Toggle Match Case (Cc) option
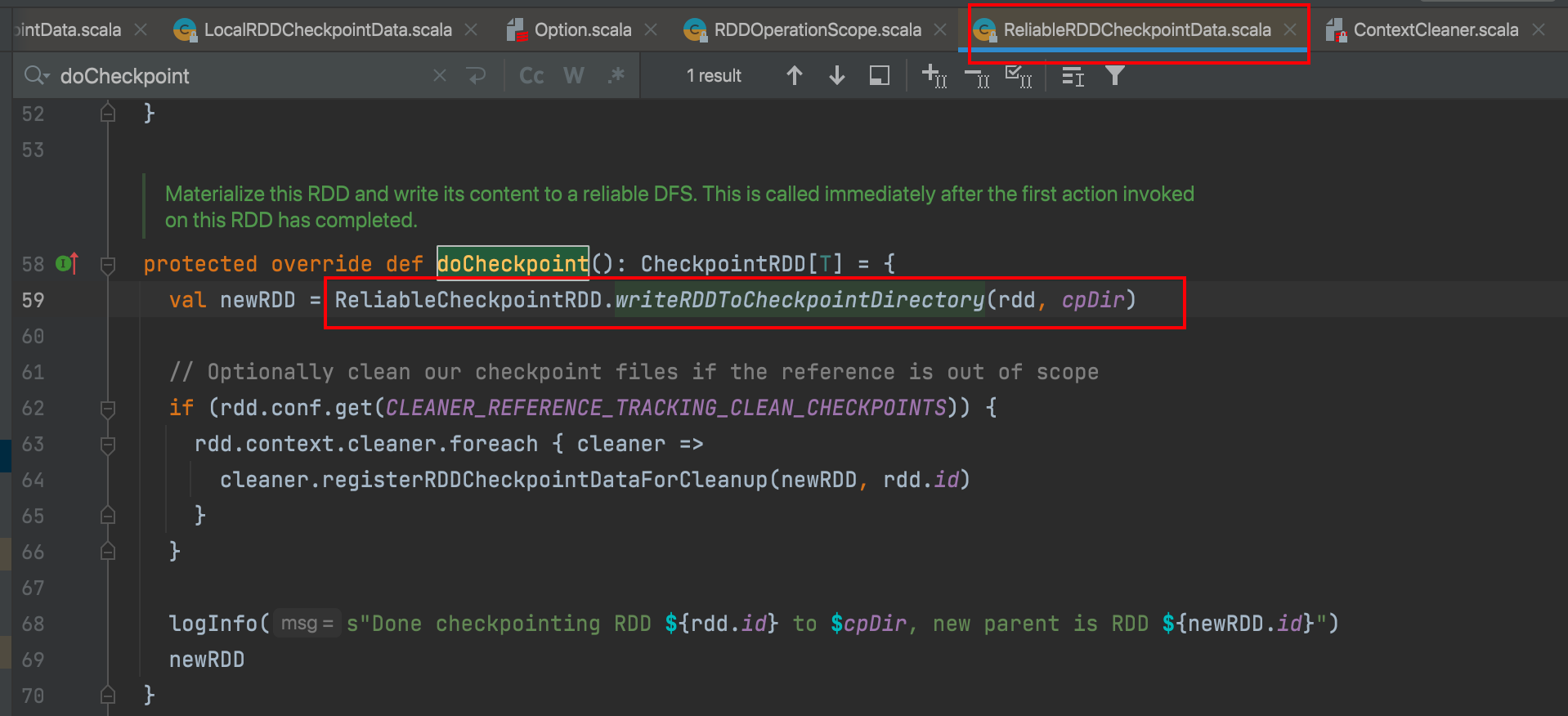Image resolution: width=1568 pixels, height=716 pixels. (x=531, y=76)
